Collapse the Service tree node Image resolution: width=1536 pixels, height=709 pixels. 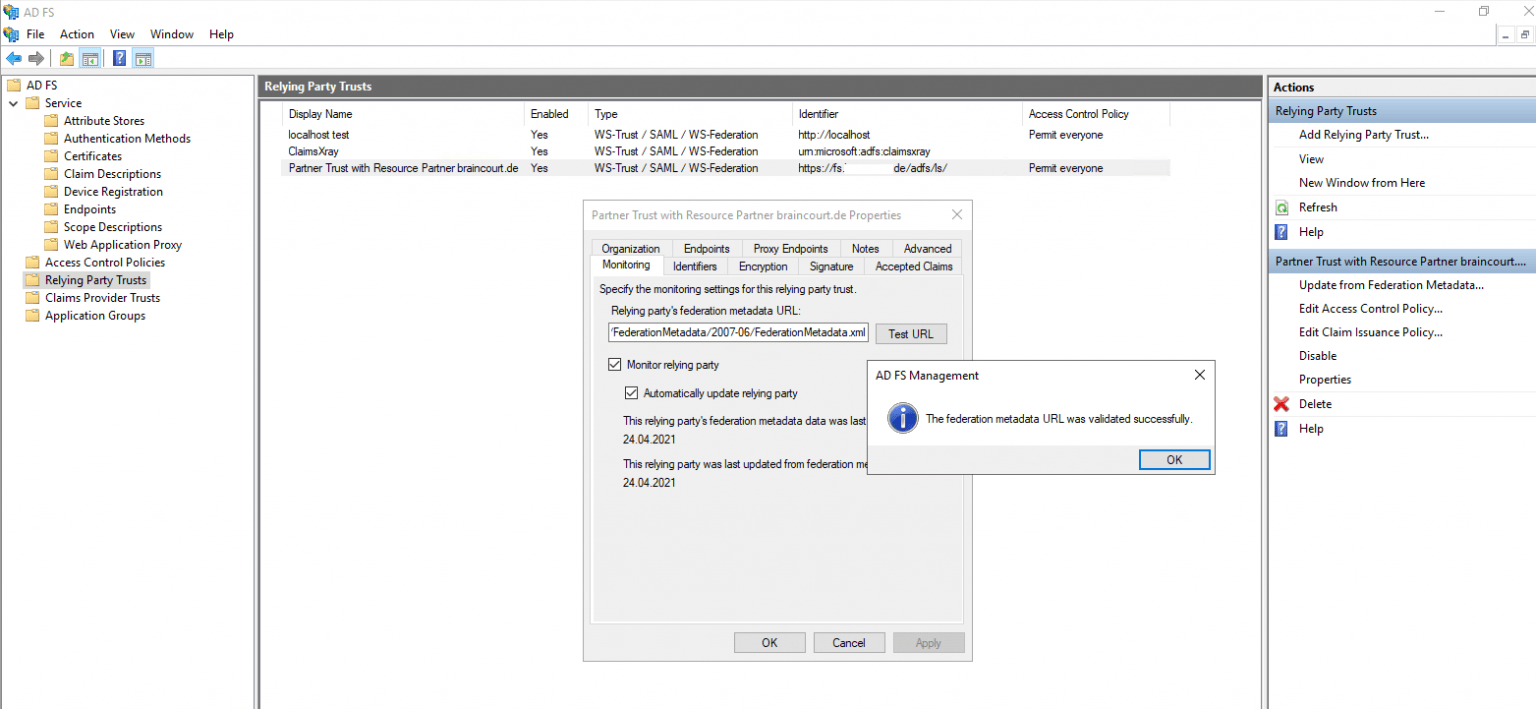click(14, 103)
